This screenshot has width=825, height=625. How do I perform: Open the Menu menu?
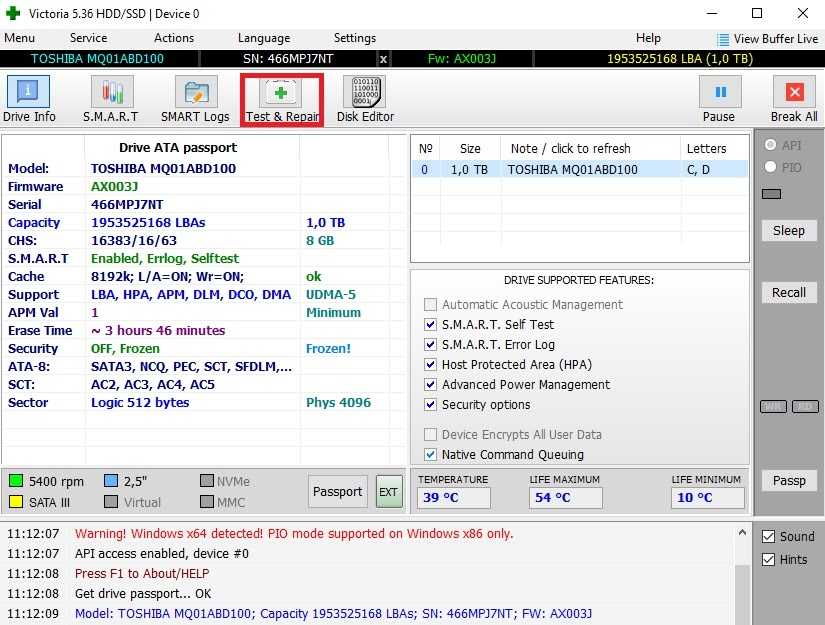click(x=19, y=38)
